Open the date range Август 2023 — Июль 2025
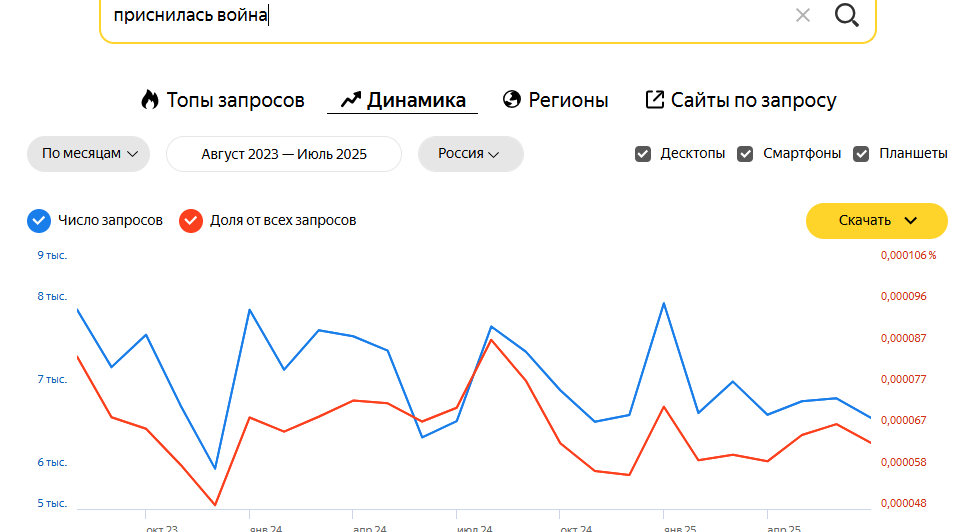Viewport: 966px width, 532px height. [x=283, y=154]
